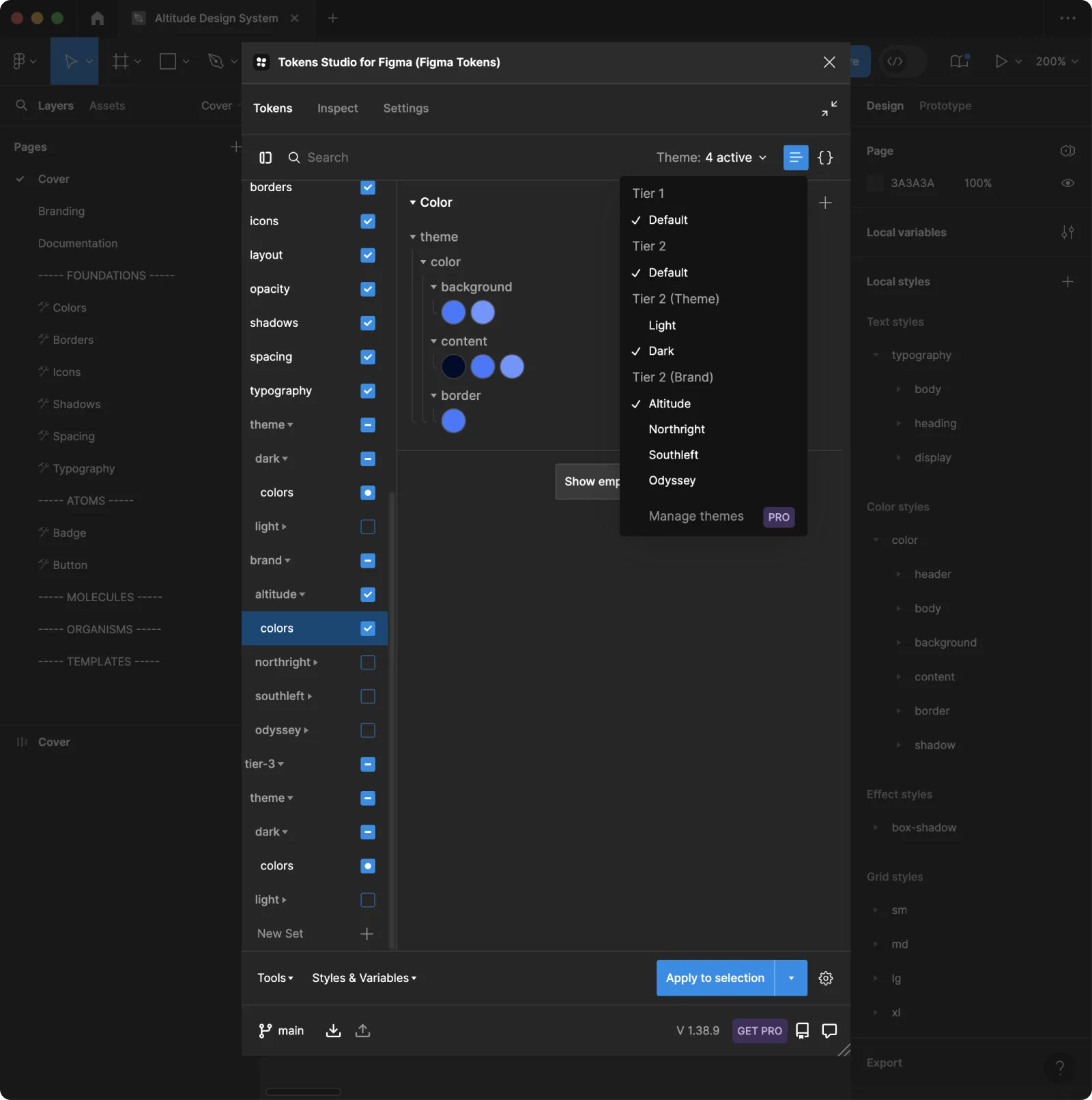1092x1100 pixels.
Task: Enable the northright token set checkbox
Action: click(x=368, y=663)
